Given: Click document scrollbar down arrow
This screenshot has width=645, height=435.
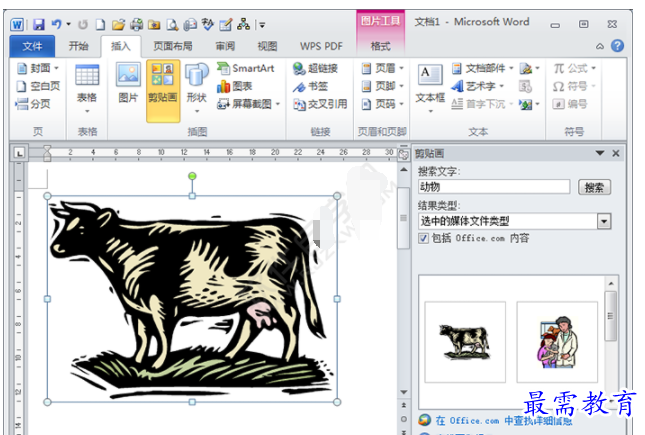Looking at the screenshot, I should (404, 392).
